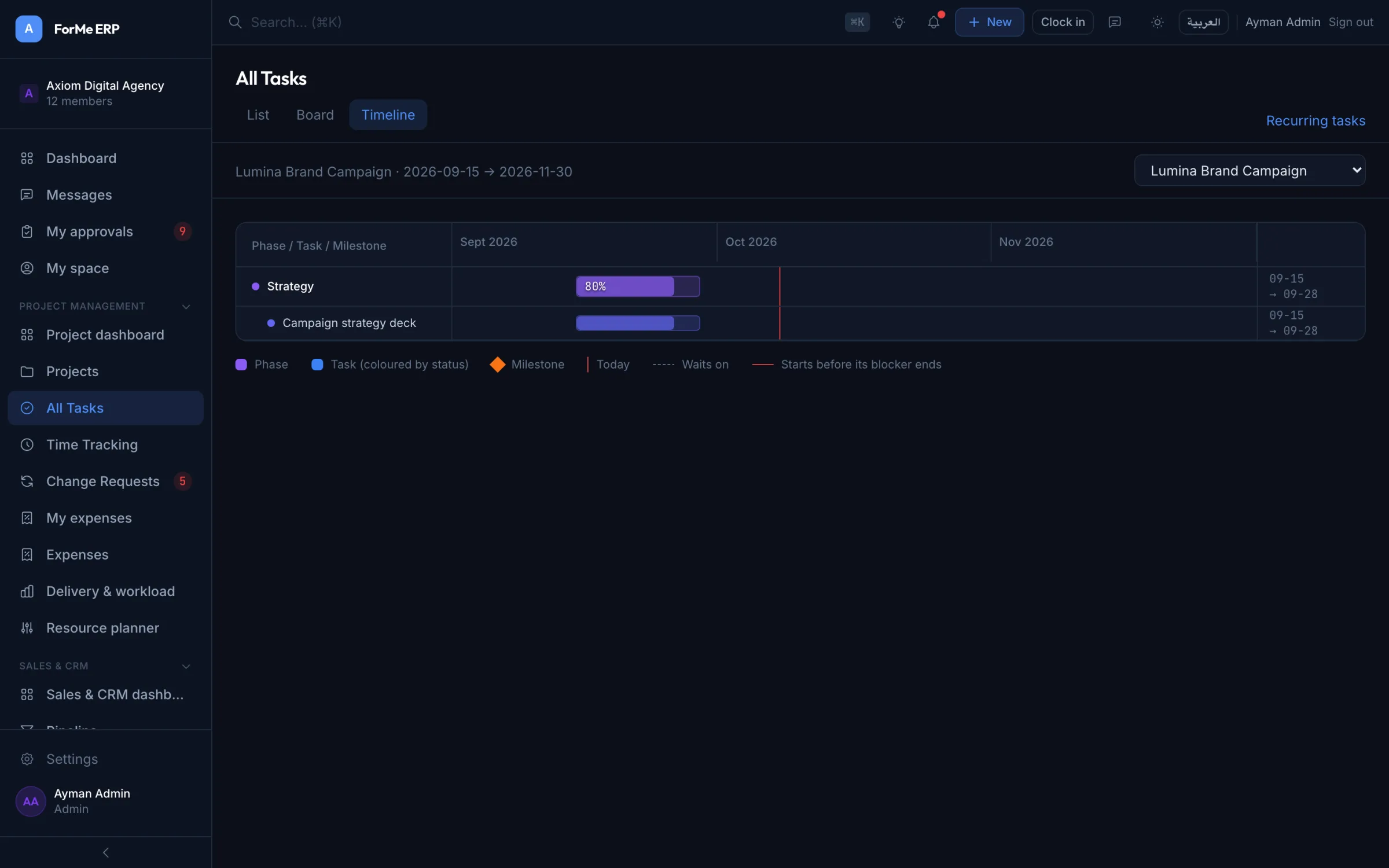Click the Strategy phase row label
The height and width of the screenshot is (868, 1389).
click(x=290, y=286)
